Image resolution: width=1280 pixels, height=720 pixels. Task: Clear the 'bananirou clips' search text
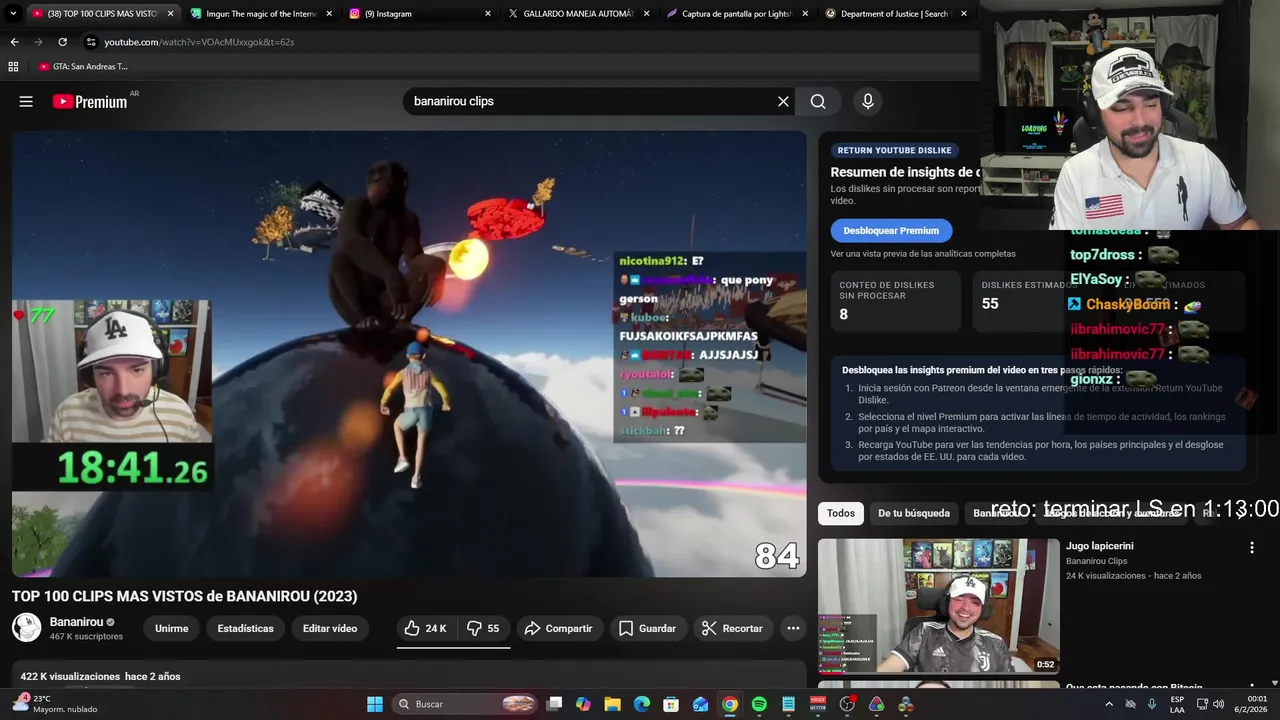click(783, 101)
